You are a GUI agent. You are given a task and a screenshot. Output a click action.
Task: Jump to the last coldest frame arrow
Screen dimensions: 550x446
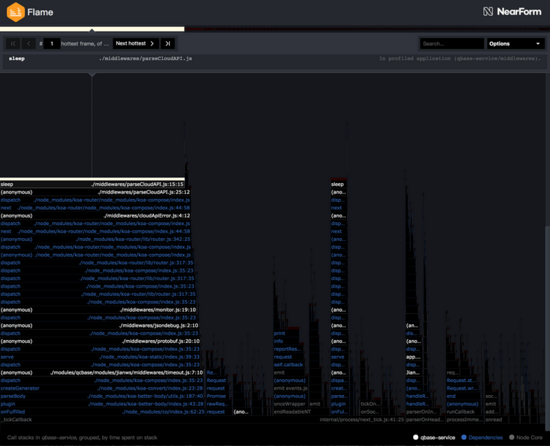[168, 43]
